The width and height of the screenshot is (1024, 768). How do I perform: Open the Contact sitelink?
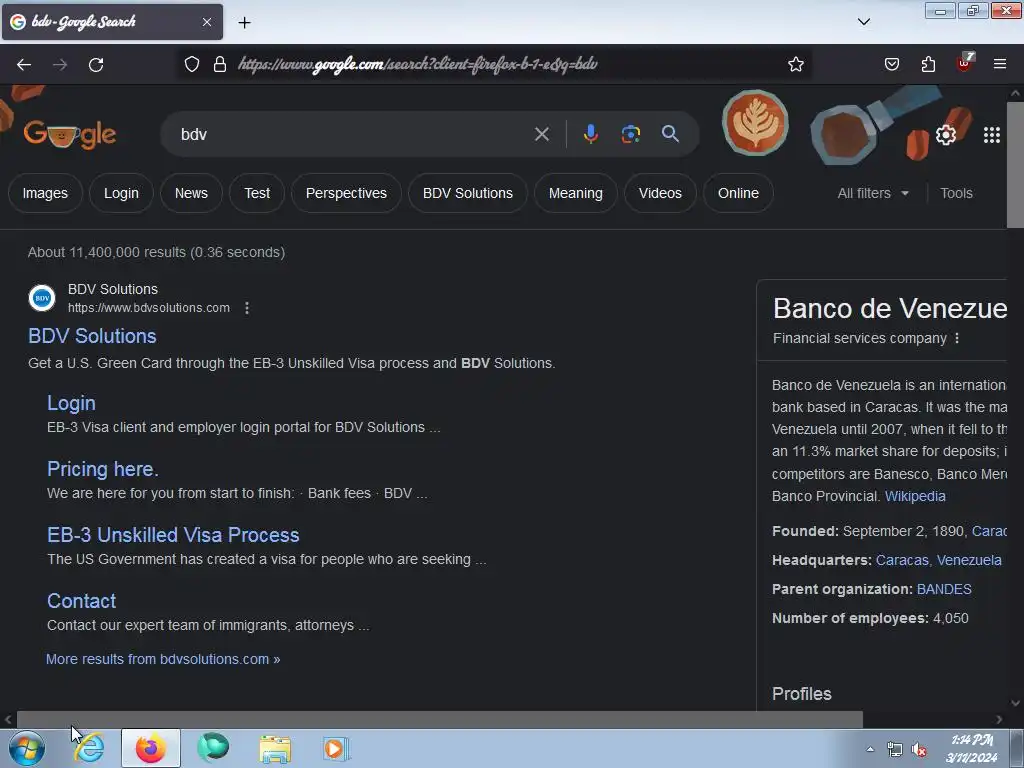click(82, 601)
